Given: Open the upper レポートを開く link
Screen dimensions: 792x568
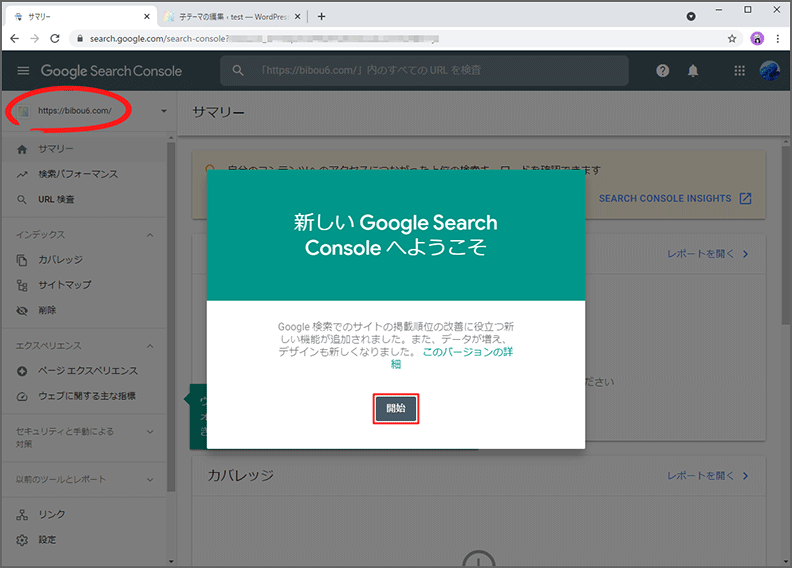Looking at the screenshot, I should [700, 254].
